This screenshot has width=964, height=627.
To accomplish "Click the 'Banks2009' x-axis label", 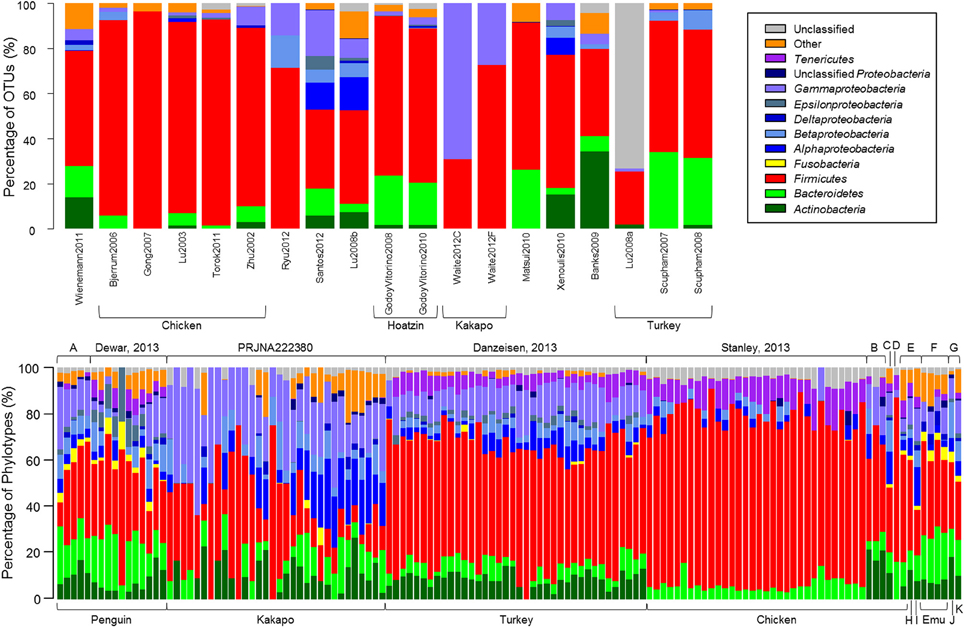I will click(x=595, y=257).
